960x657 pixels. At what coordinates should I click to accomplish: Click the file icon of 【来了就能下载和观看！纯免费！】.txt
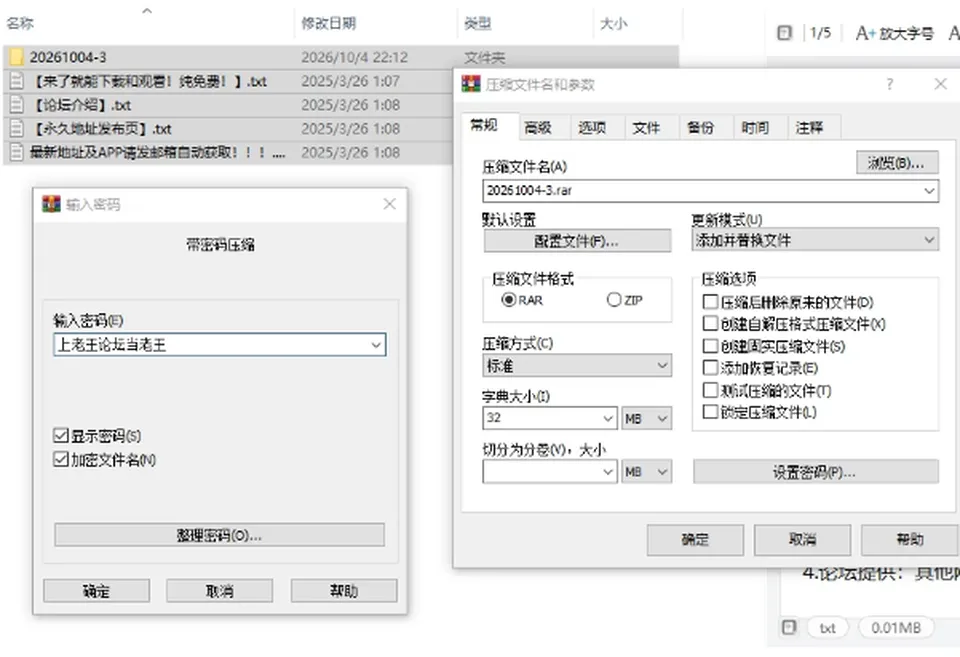pyautogui.click(x=17, y=81)
